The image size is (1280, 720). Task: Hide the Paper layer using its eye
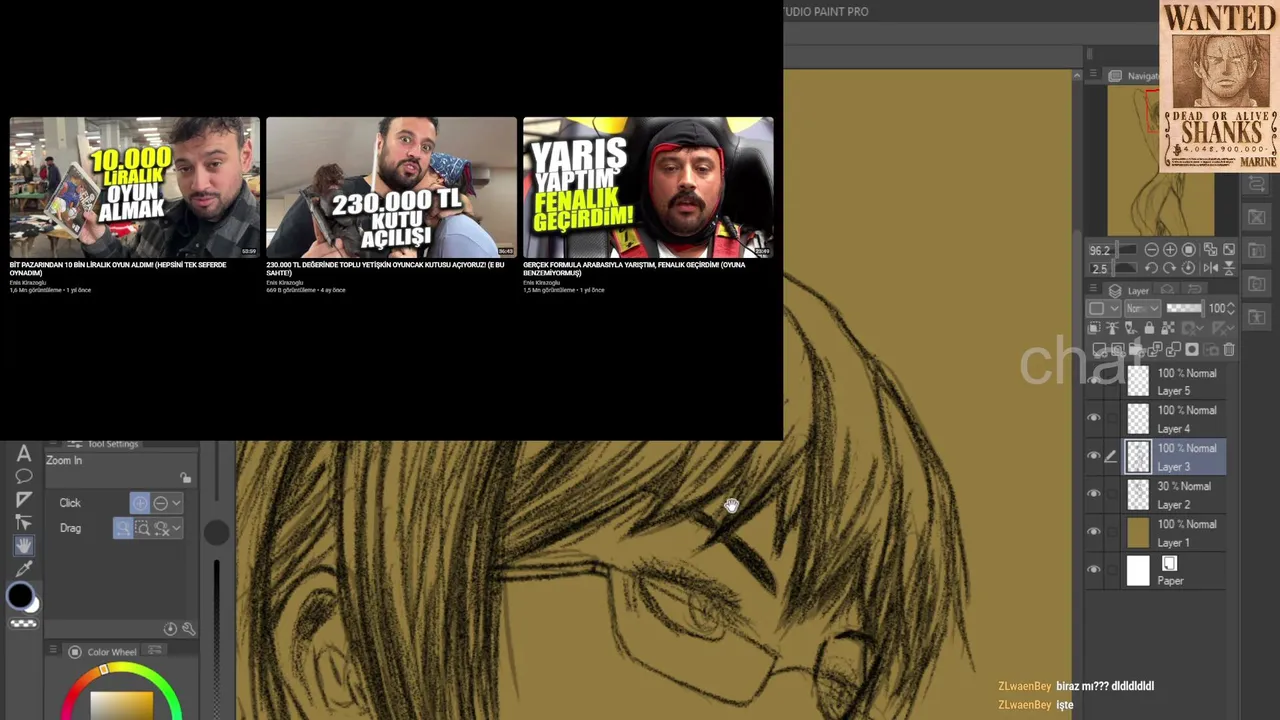pyautogui.click(x=1094, y=570)
